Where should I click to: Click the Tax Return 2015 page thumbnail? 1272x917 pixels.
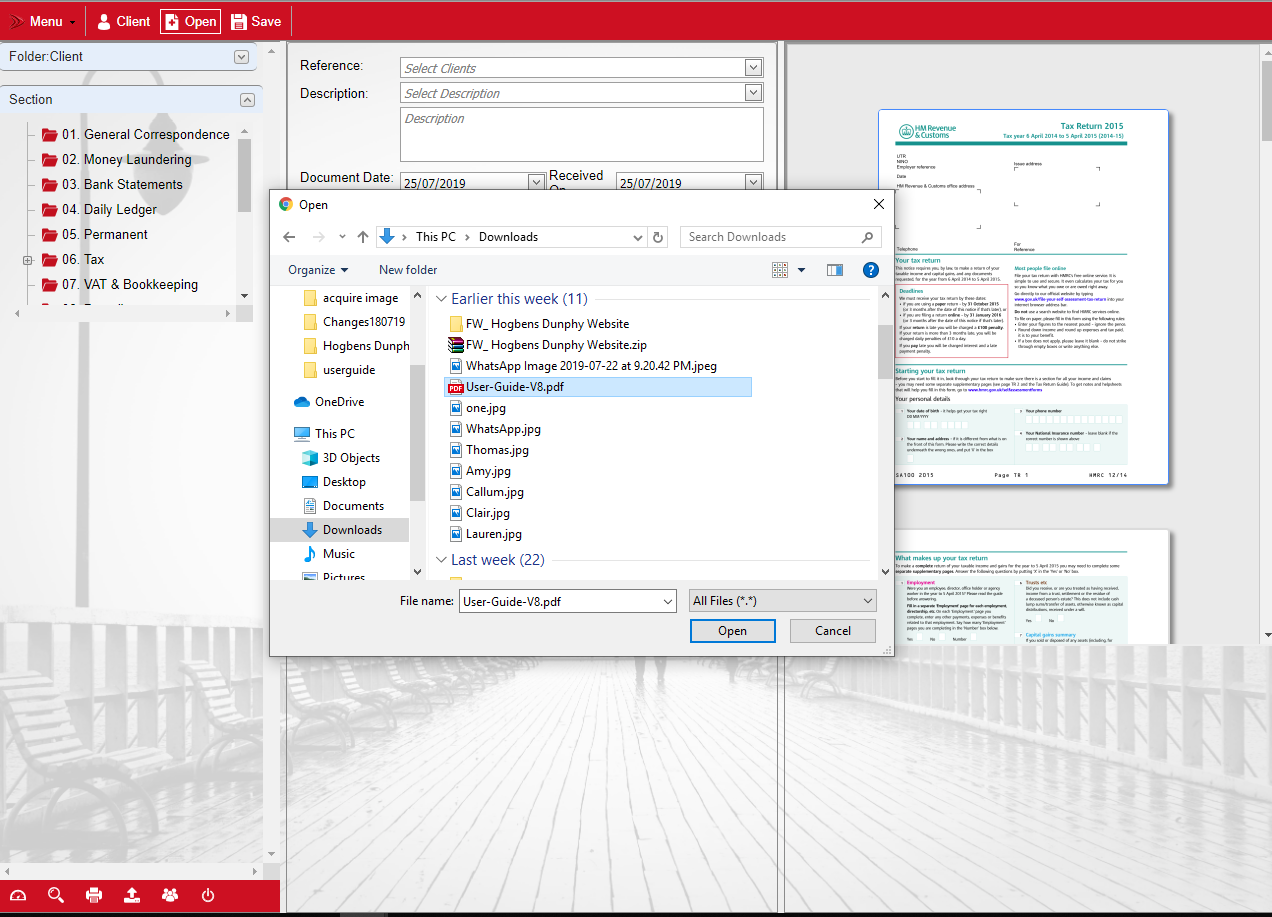click(1023, 298)
